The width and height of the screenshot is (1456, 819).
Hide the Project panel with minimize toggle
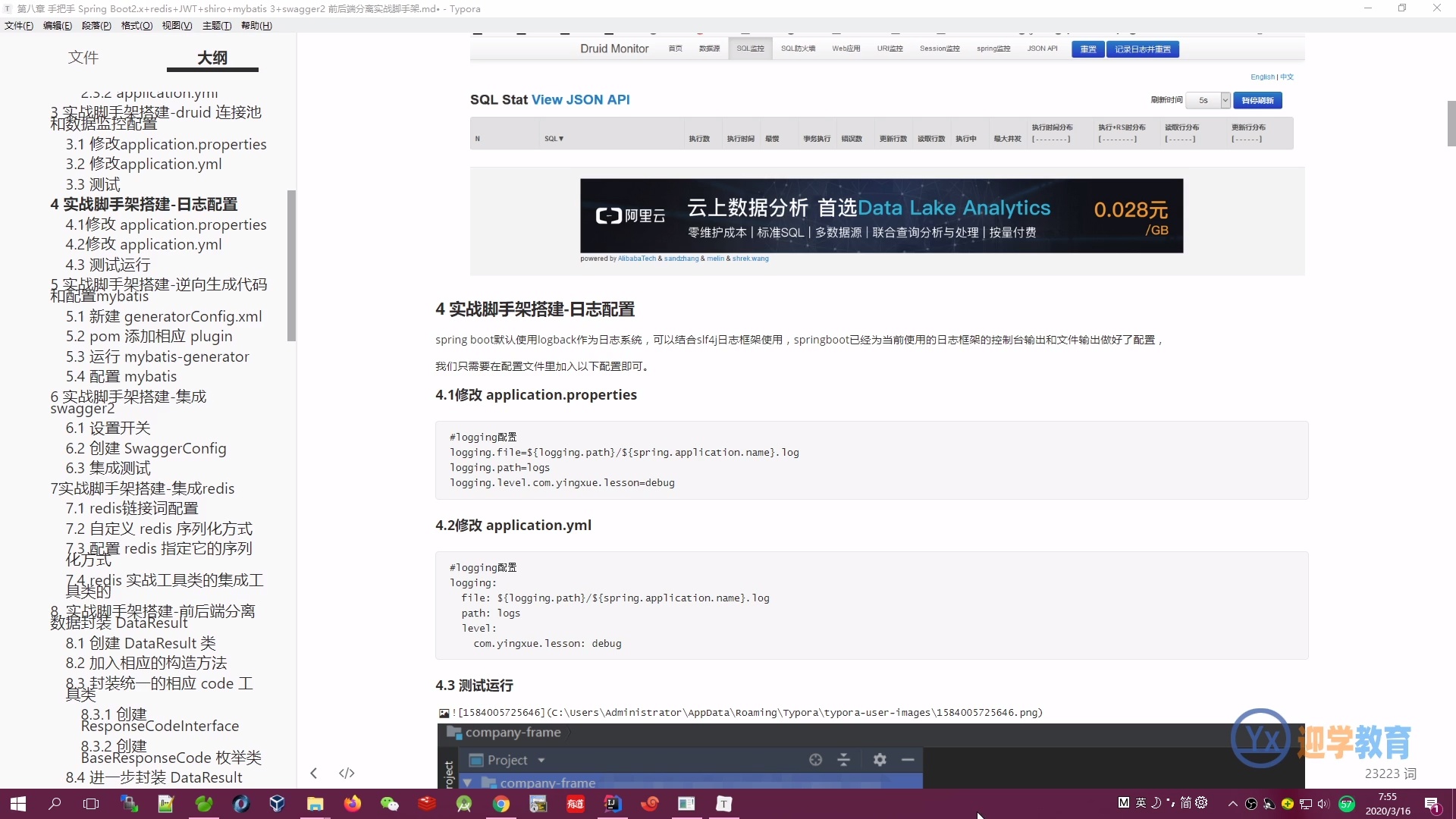coord(907,759)
